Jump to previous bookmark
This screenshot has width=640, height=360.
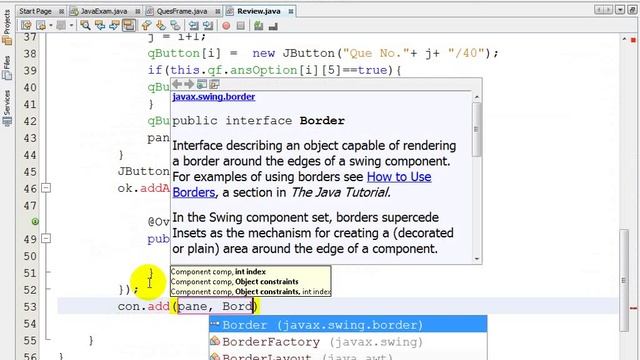pos(146,26)
